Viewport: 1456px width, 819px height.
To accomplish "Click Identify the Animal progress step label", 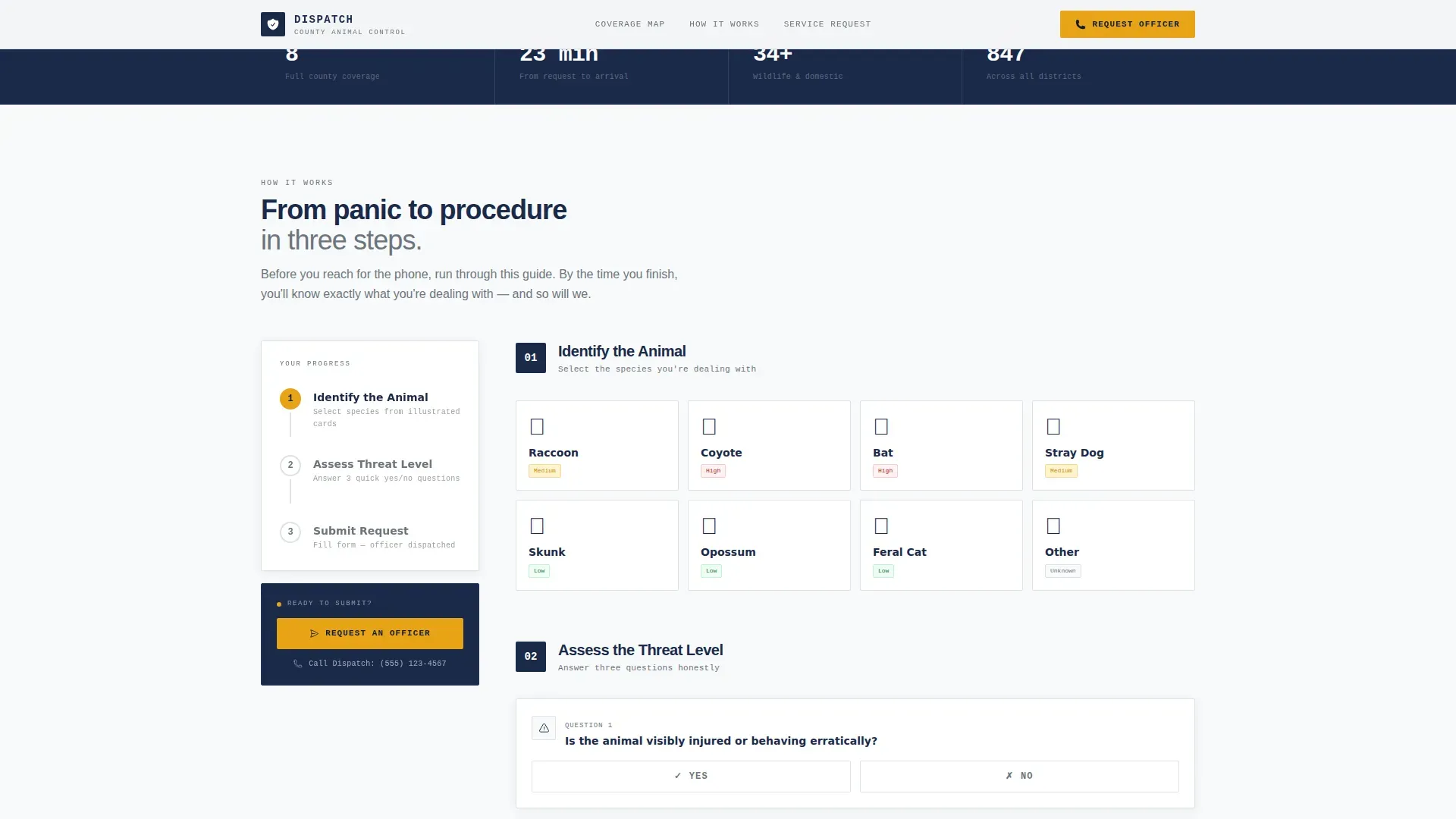I will click(370, 397).
